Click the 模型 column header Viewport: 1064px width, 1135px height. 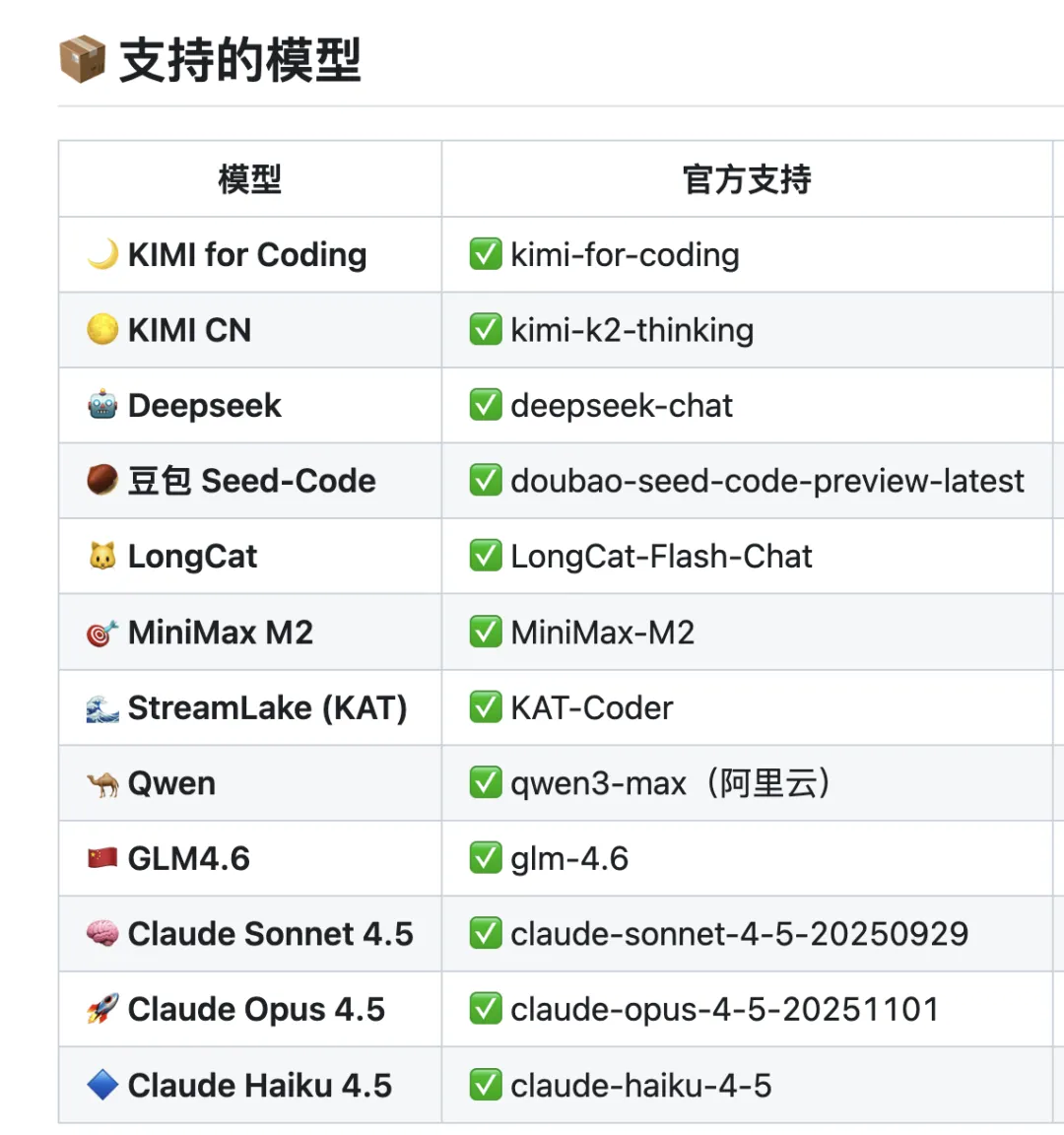(249, 179)
